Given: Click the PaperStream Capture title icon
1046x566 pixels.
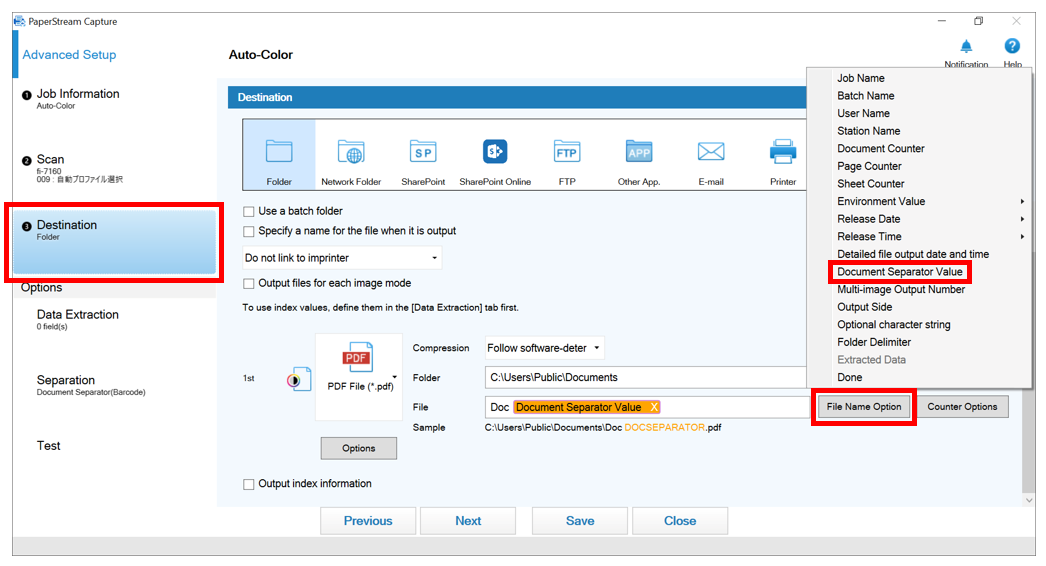Looking at the screenshot, I should point(19,21).
